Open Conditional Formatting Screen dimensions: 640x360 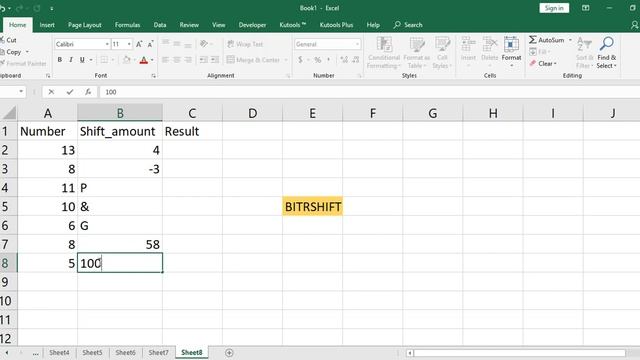click(383, 52)
